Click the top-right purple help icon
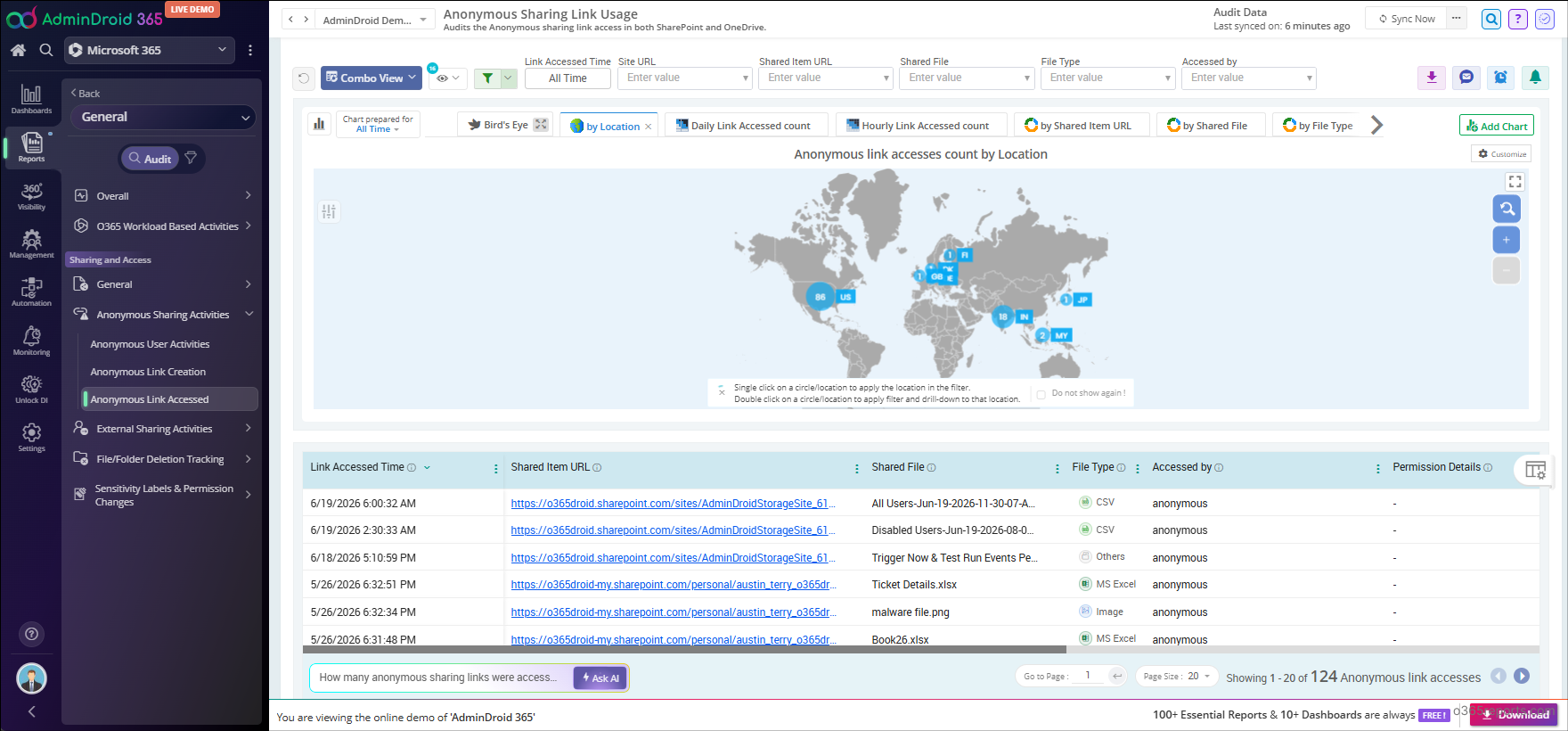 pyautogui.click(x=1518, y=19)
